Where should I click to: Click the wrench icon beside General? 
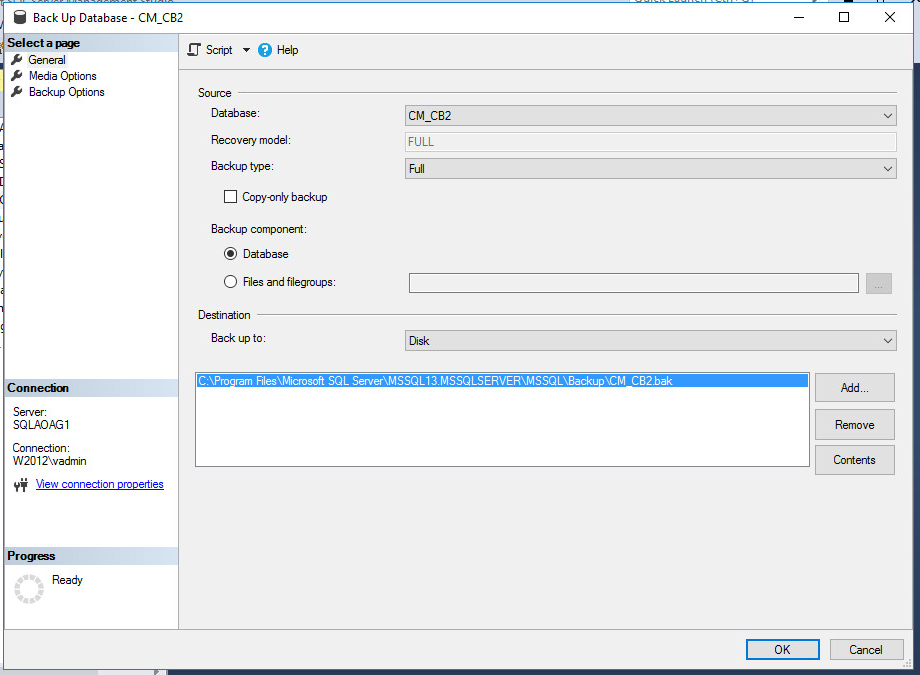[16, 60]
